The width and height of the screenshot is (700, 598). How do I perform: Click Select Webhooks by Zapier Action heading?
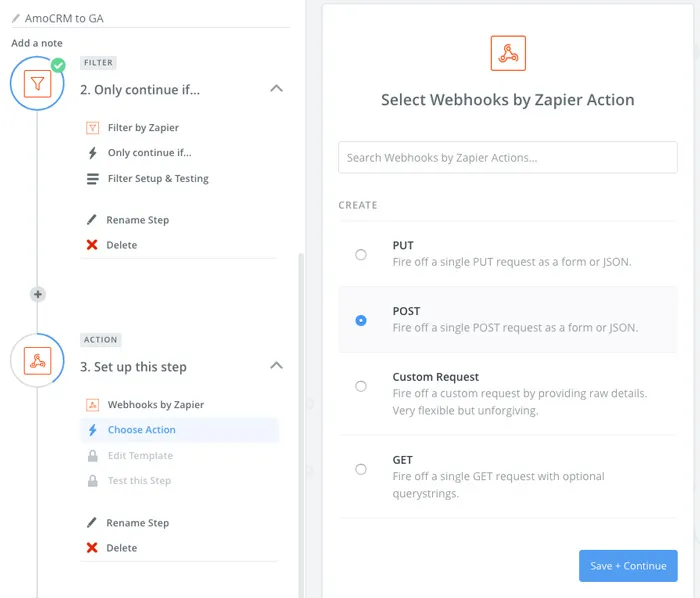508,100
